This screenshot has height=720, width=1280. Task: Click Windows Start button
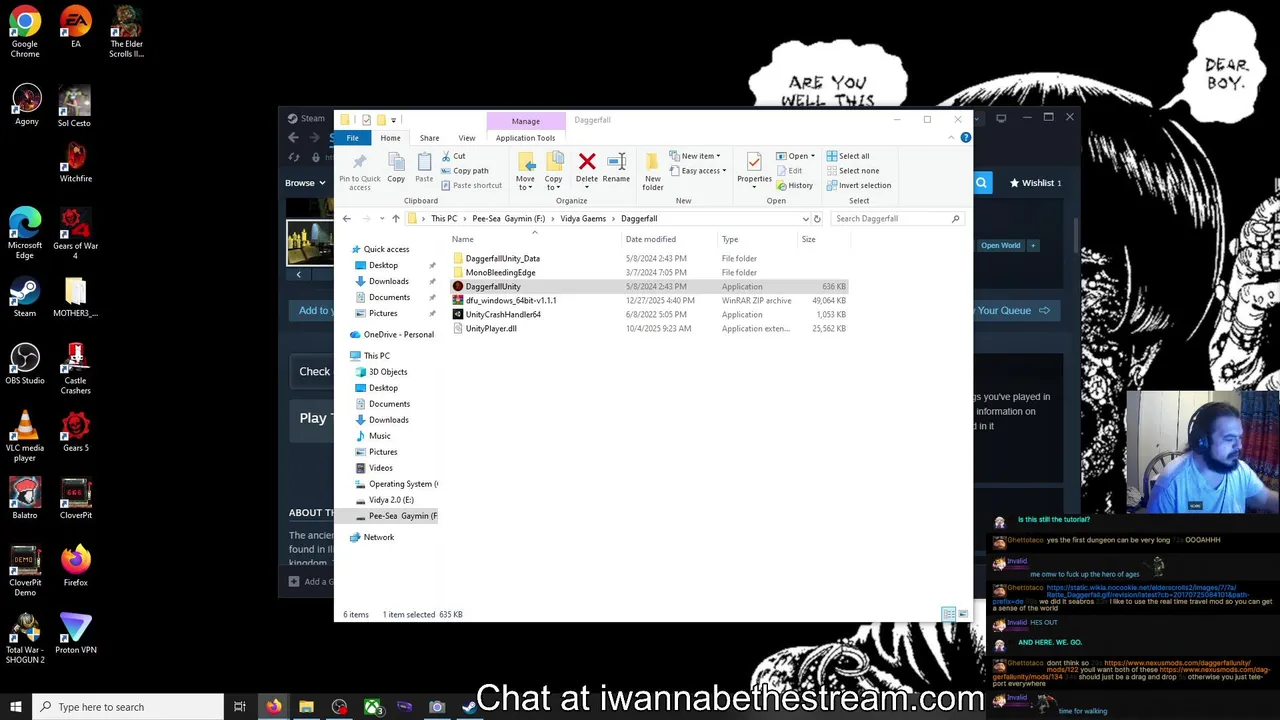[x=15, y=707]
